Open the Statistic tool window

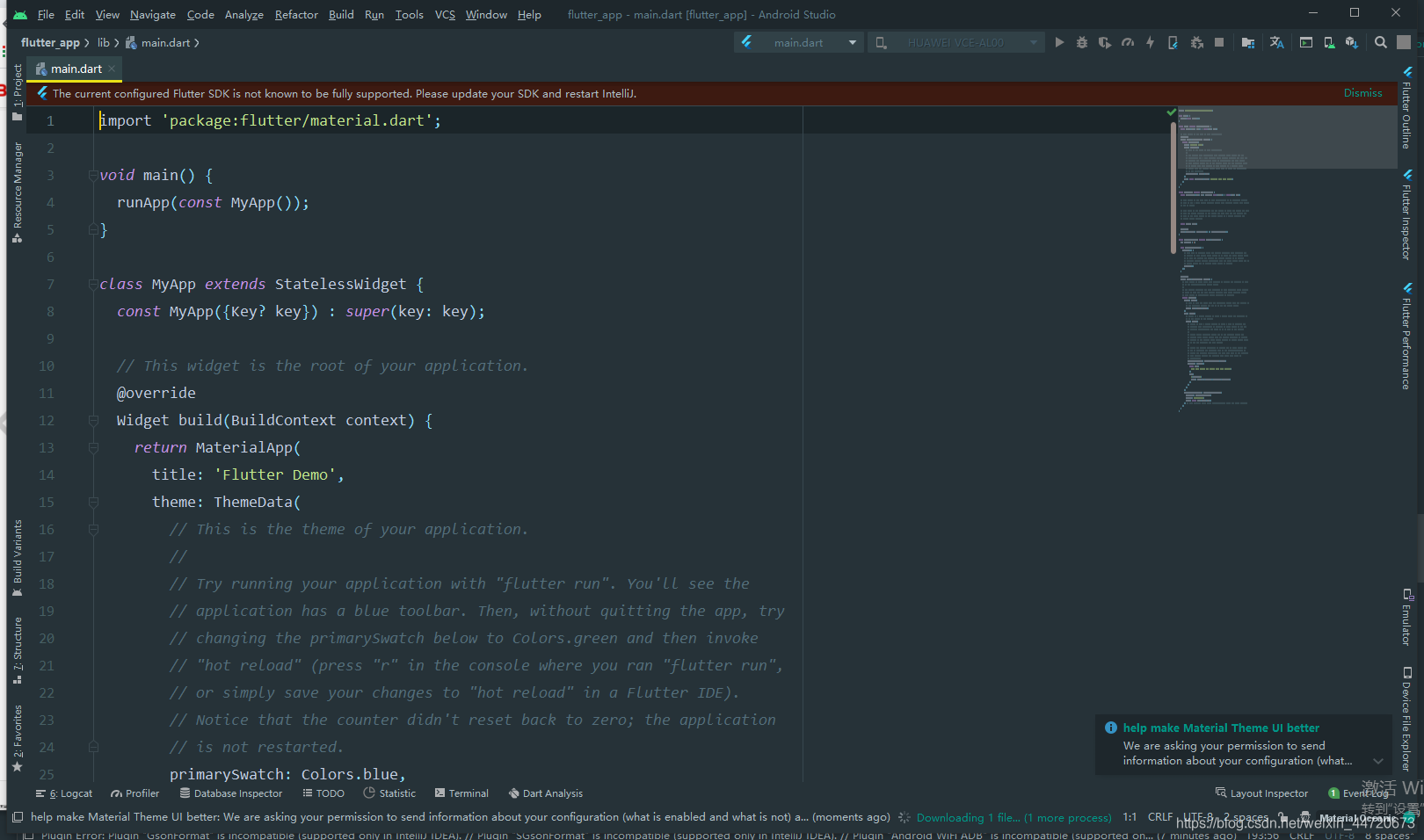(390, 793)
